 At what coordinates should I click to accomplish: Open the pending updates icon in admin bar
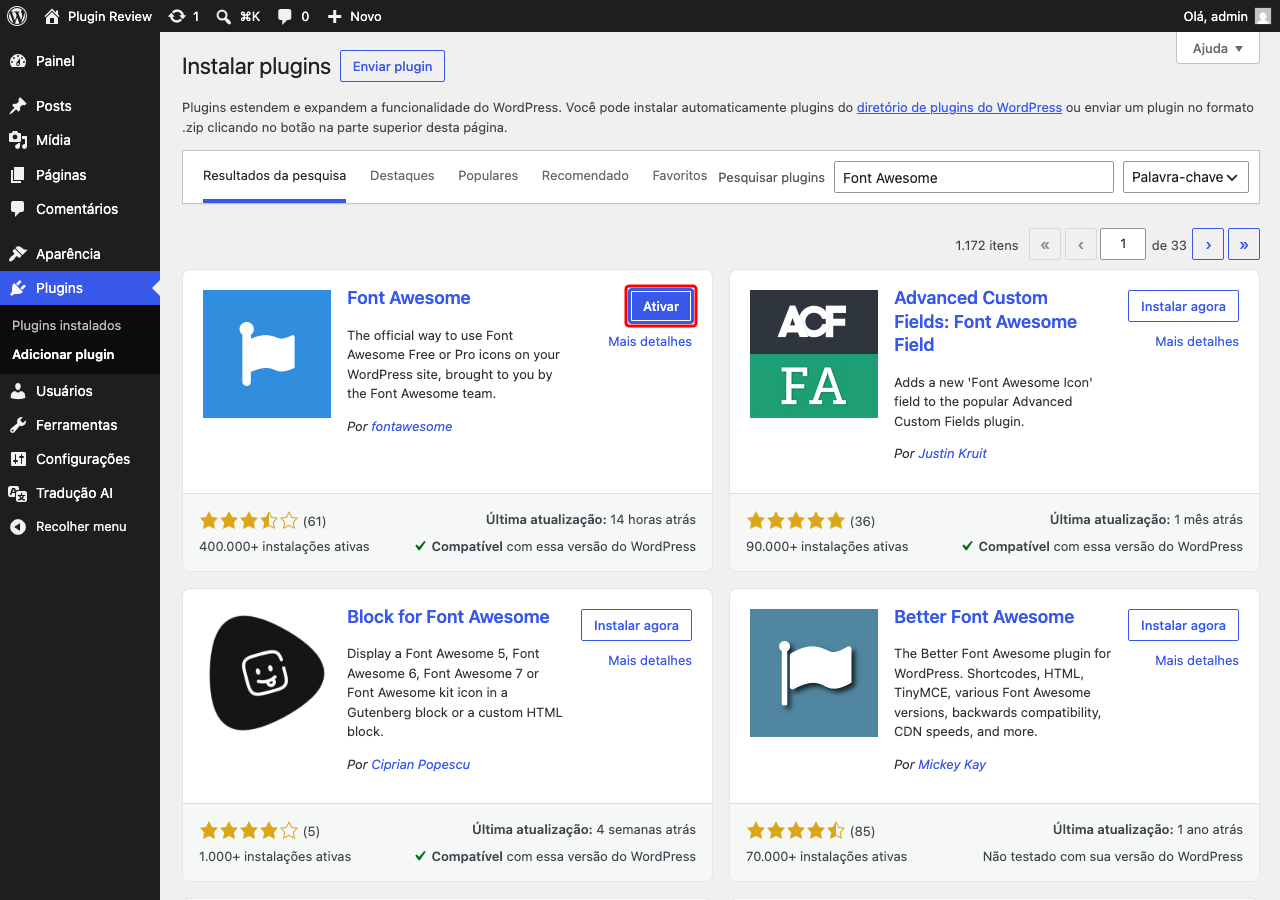[x=177, y=16]
